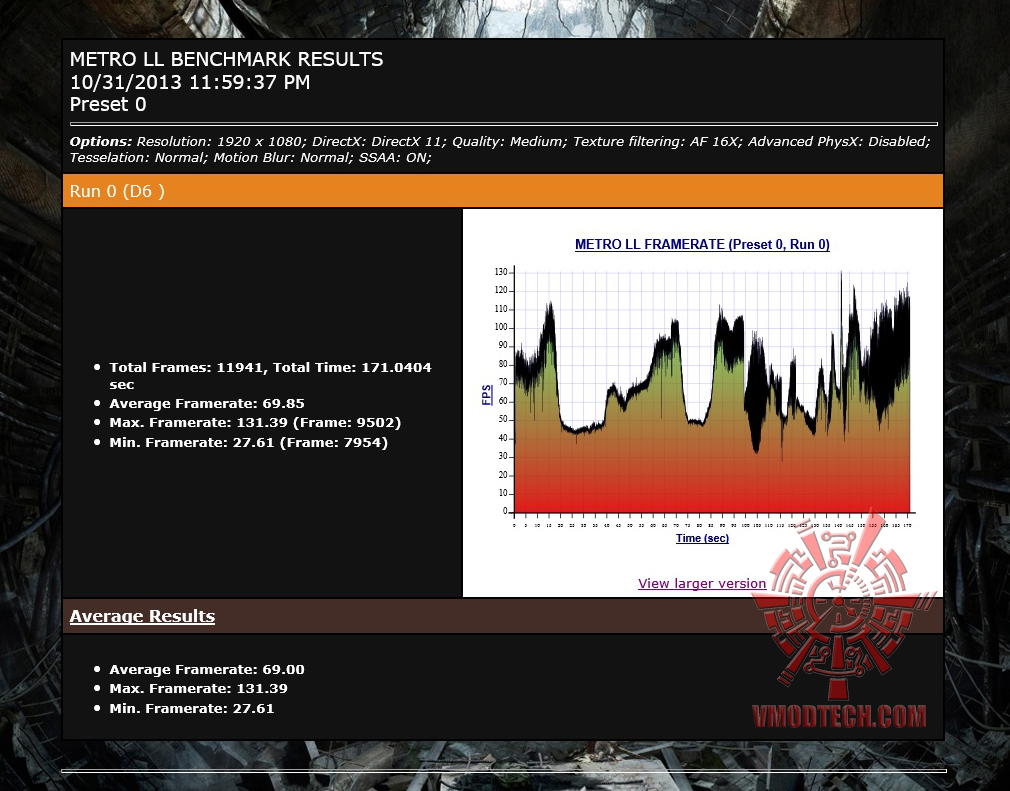This screenshot has height=791, width=1010.
Task: Click Average Framerate: 69.85 entry
Action: [x=207, y=404]
